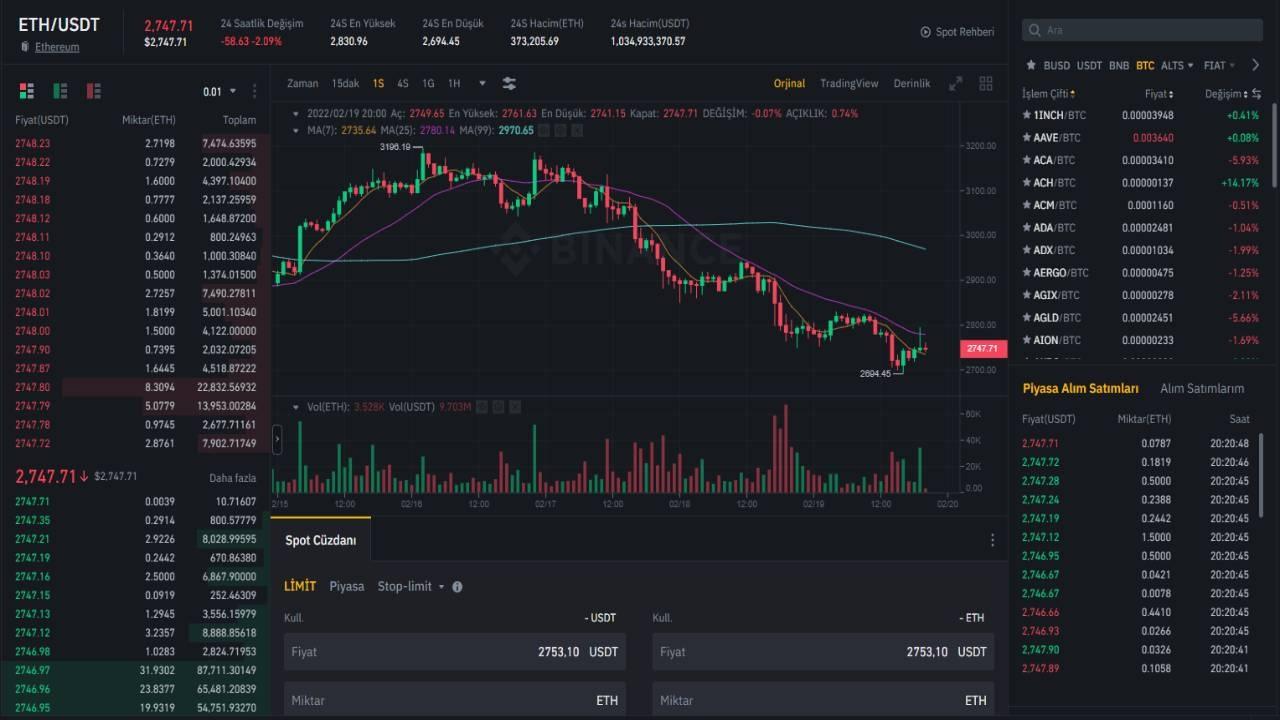Favorite the AGIX/BTC pair star

(1027, 295)
